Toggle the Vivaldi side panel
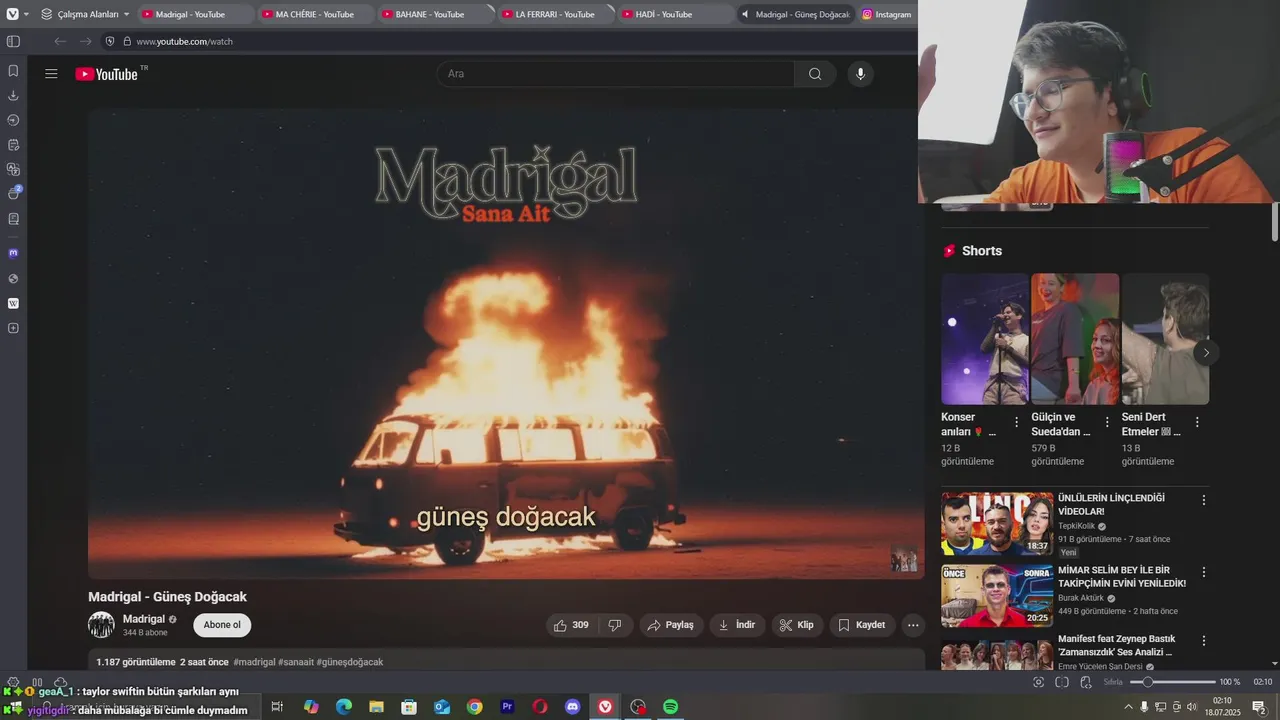This screenshot has height=720, width=1280. tap(13, 41)
